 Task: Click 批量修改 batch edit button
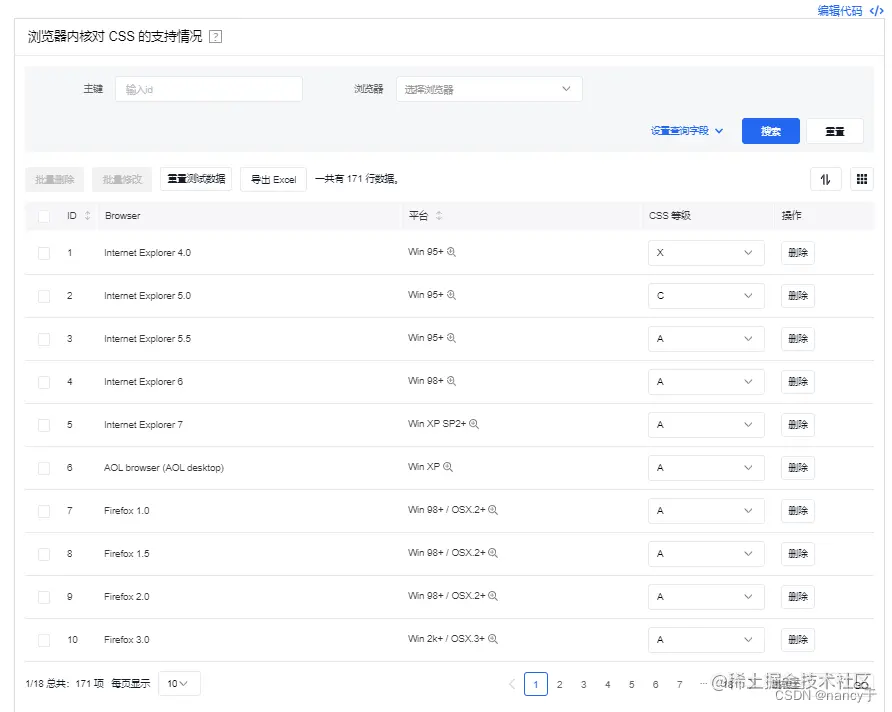(x=122, y=180)
